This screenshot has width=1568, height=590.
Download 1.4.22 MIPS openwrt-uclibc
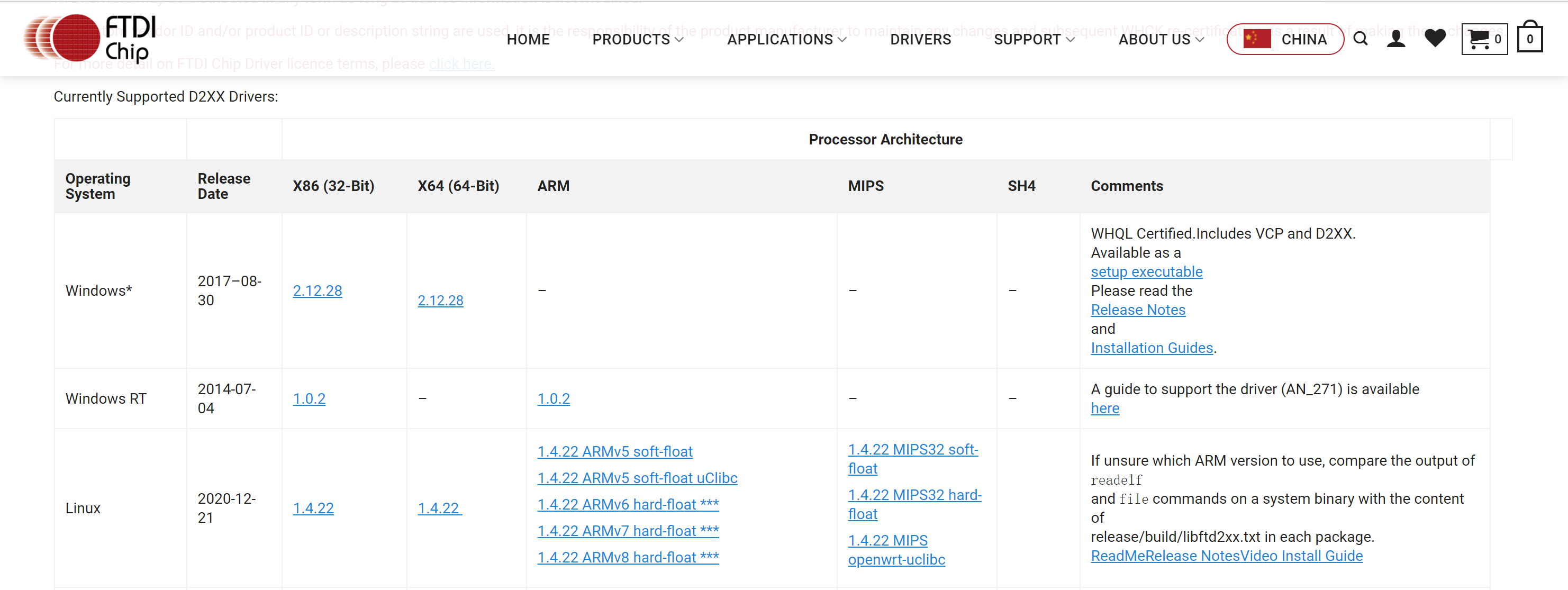click(x=896, y=550)
